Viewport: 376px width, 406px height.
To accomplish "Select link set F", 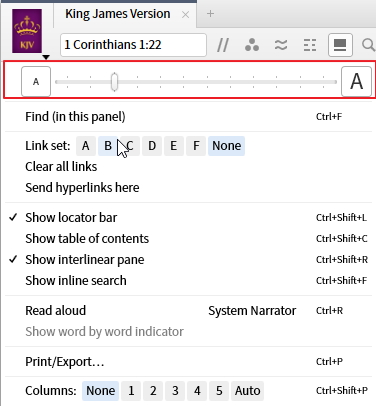I will pyautogui.click(x=196, y=146).
